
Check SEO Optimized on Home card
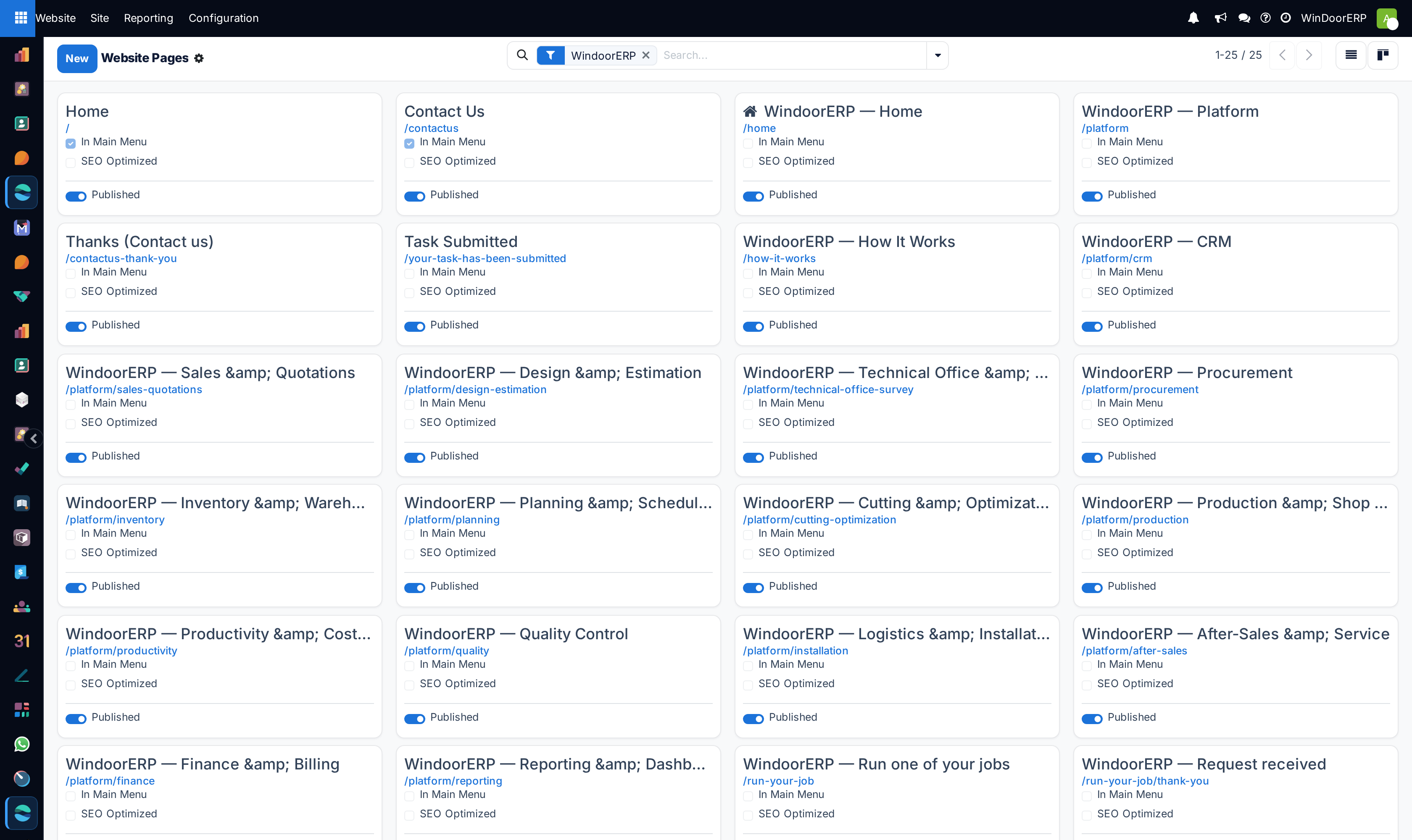point(71,163)
